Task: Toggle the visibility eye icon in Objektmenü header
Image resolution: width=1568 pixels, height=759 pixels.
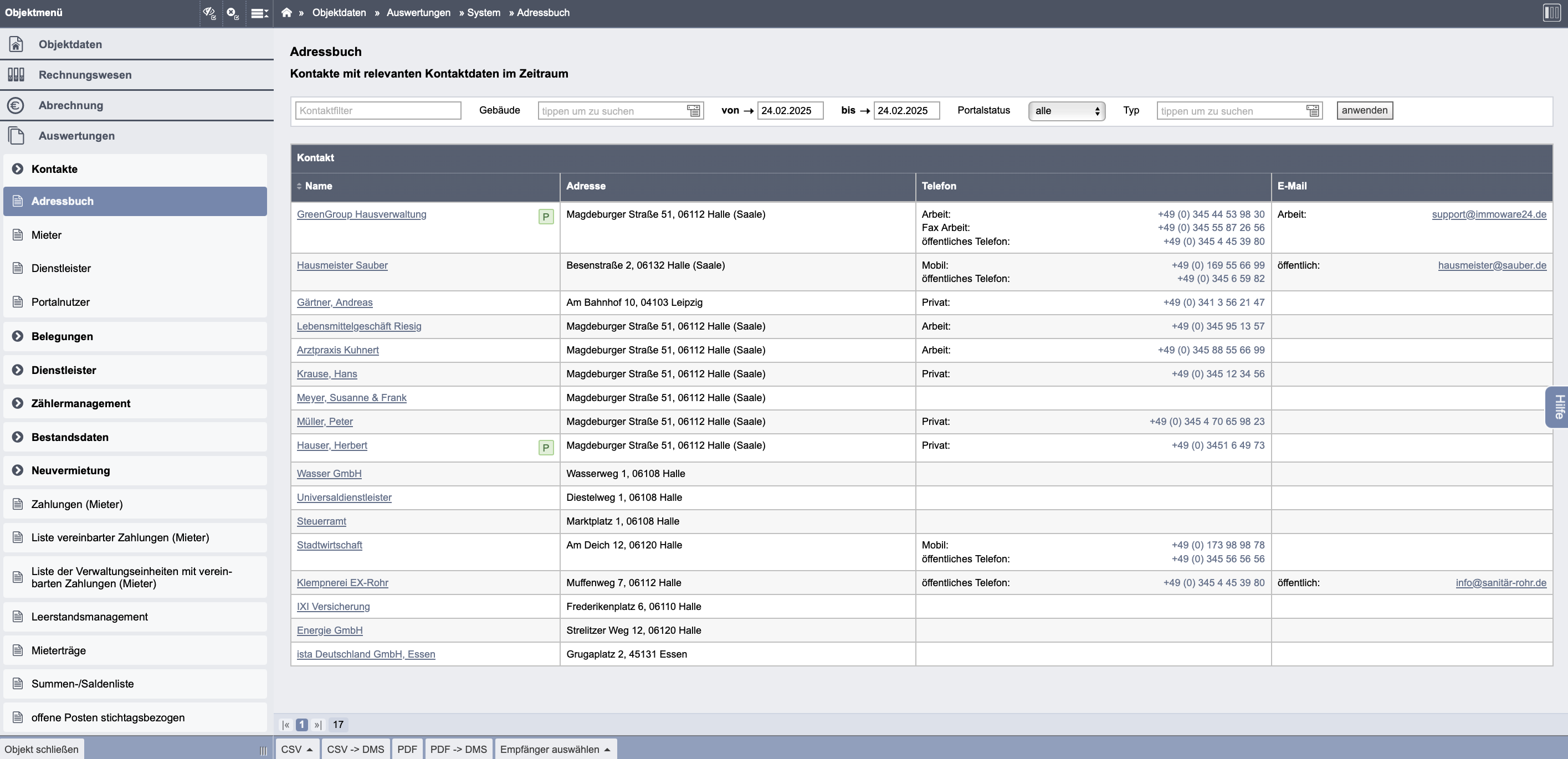Action: coord(209,13)
